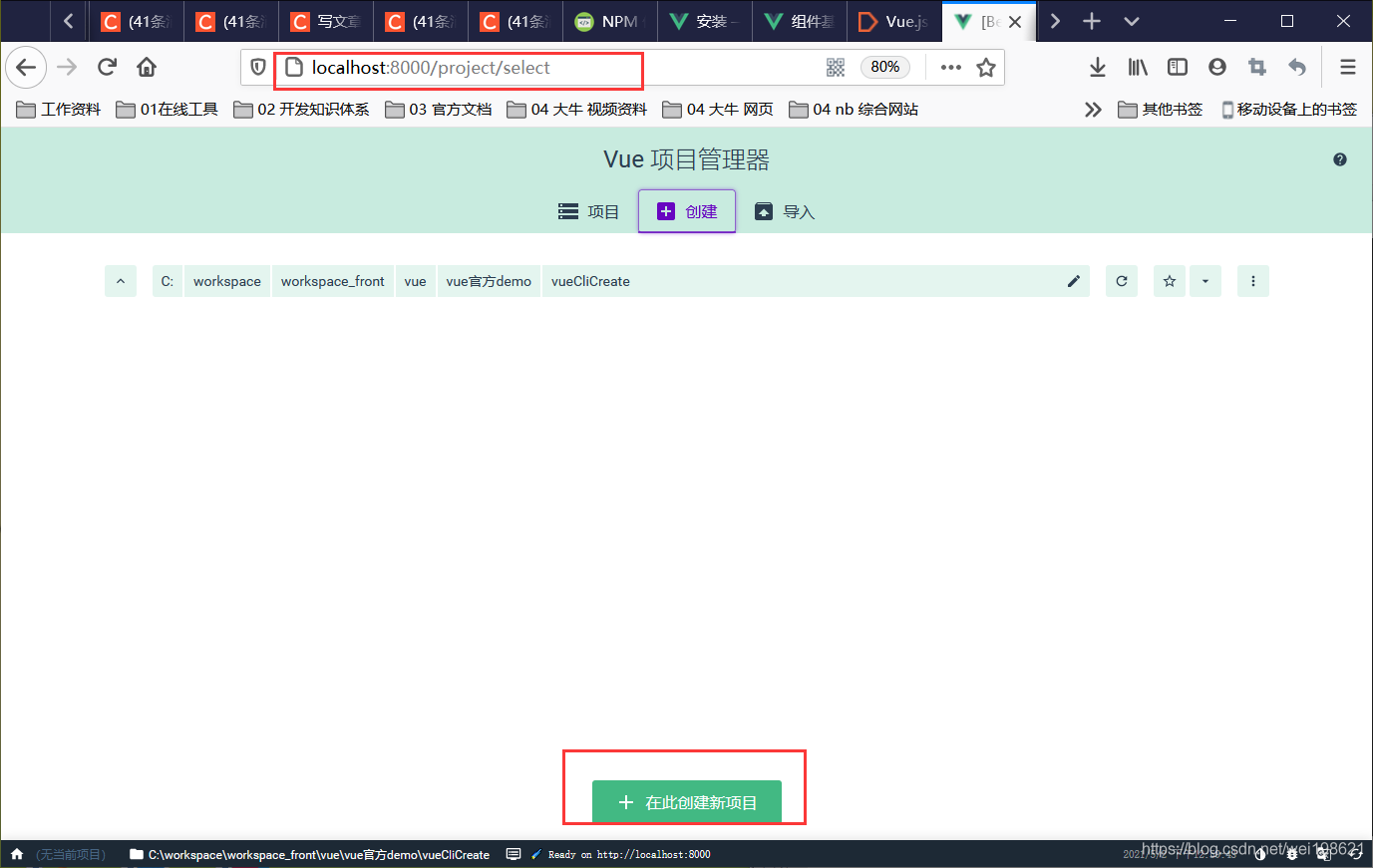
Task: Edit the folder path with the pencil
Action: [1074, 281]
